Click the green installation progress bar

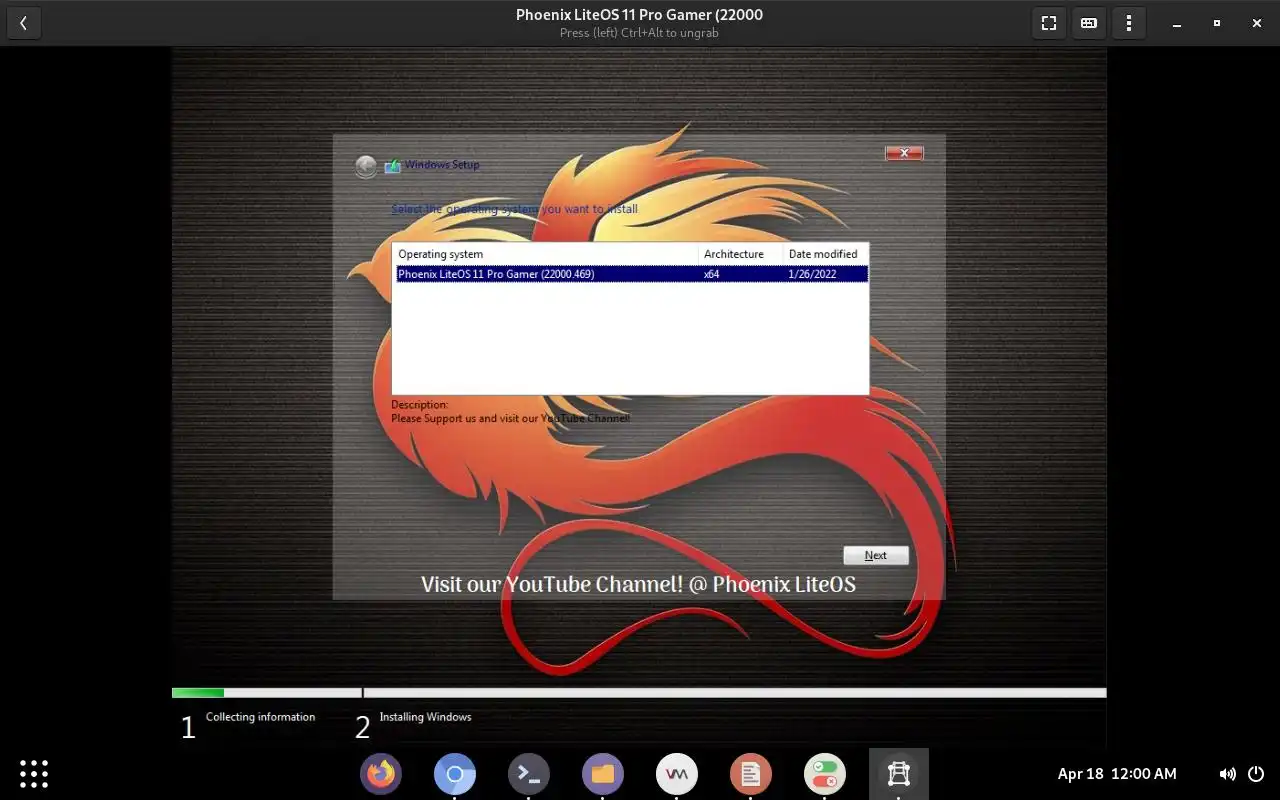(x=198, y=692)
